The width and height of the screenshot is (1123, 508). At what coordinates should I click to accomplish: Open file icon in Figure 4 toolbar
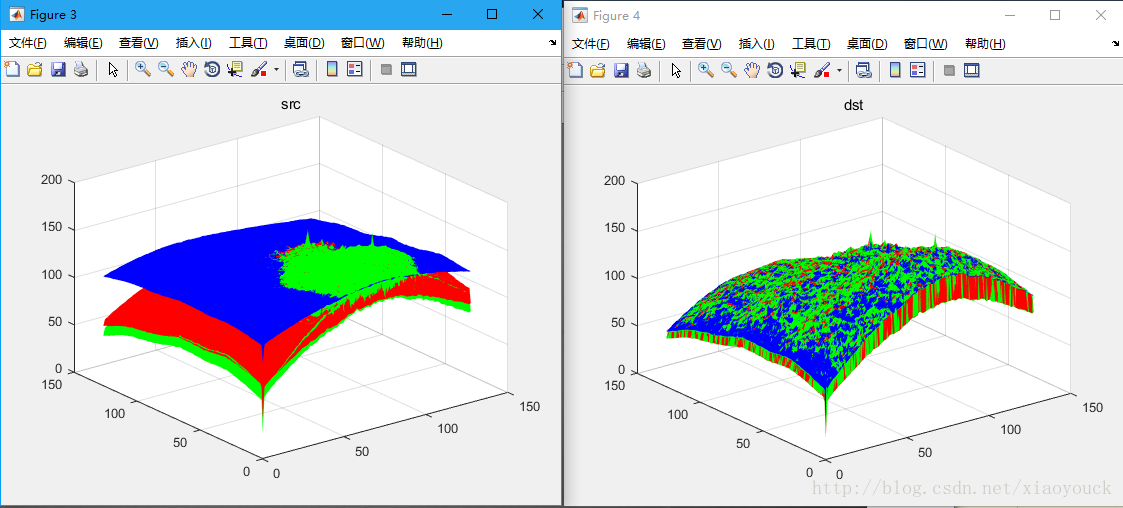[x=597, y=70]
